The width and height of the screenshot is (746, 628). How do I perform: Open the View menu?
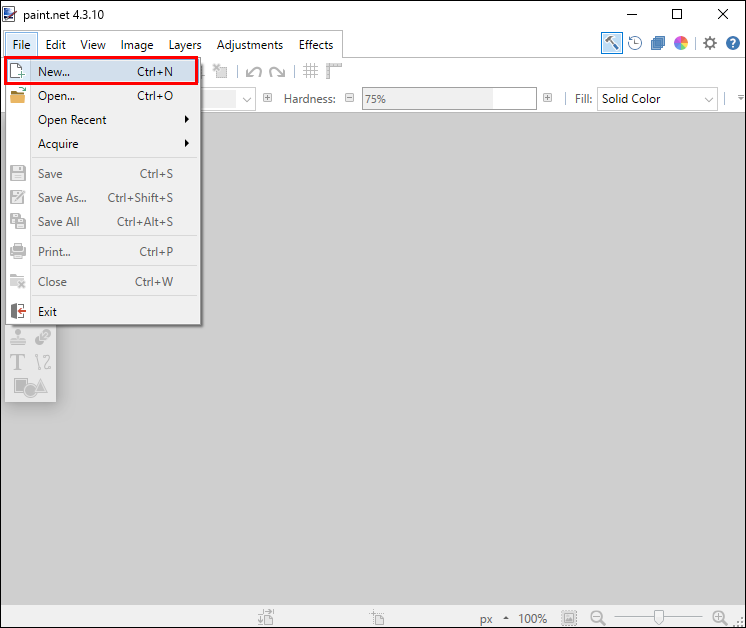pyautogui.click(x=93, y=45)
